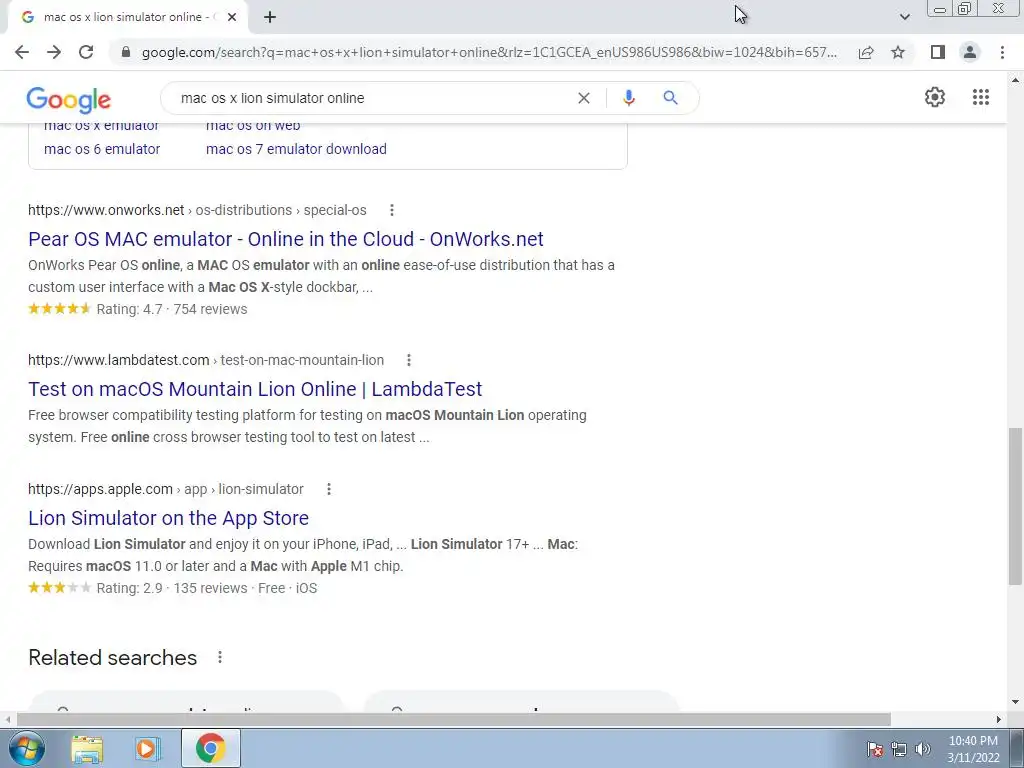Open options for the lambdatest.com result
The height and width of the screenshot is (768, 1024).
tap(409, 360)
